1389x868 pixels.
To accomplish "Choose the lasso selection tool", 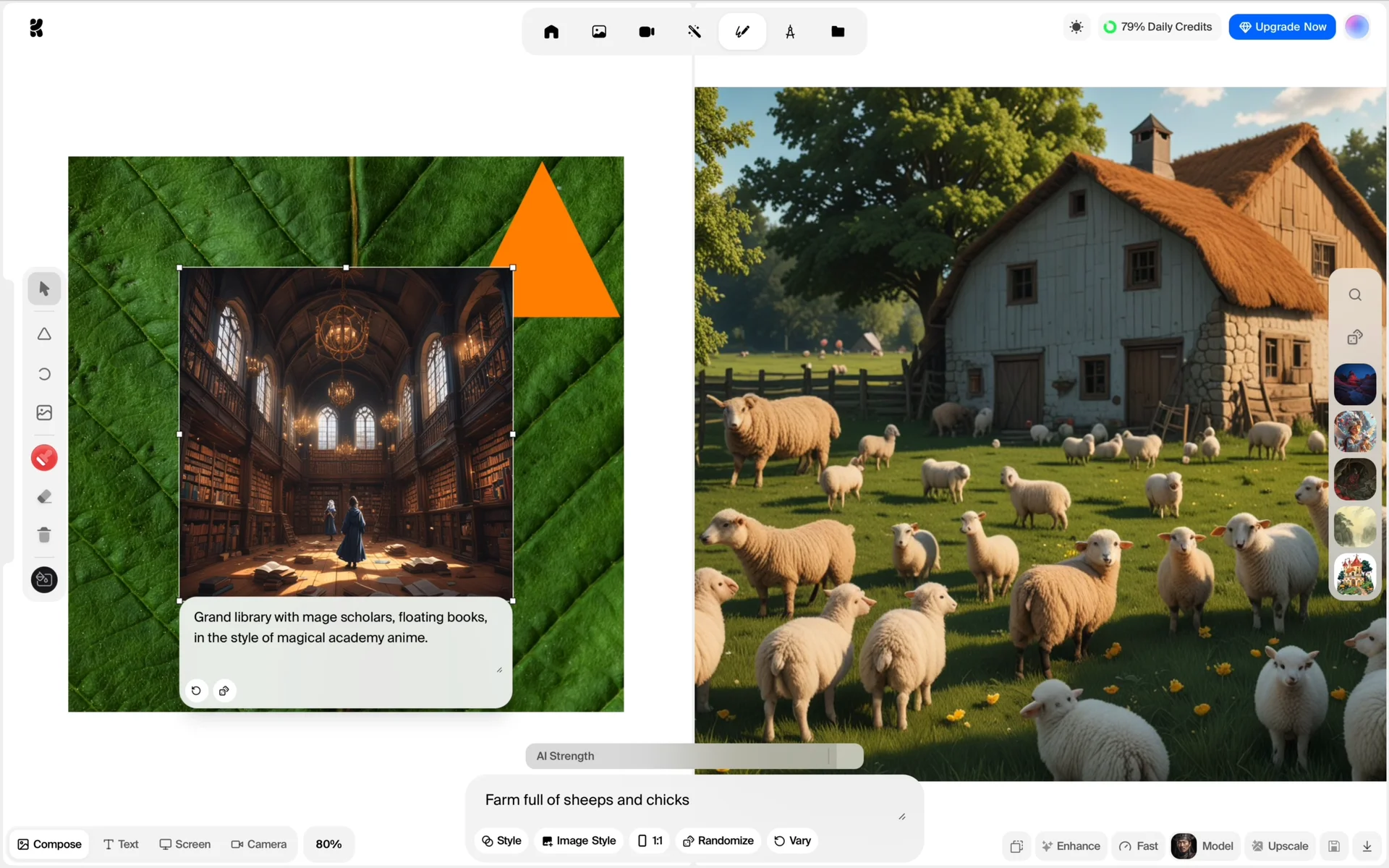I will 44,374.
